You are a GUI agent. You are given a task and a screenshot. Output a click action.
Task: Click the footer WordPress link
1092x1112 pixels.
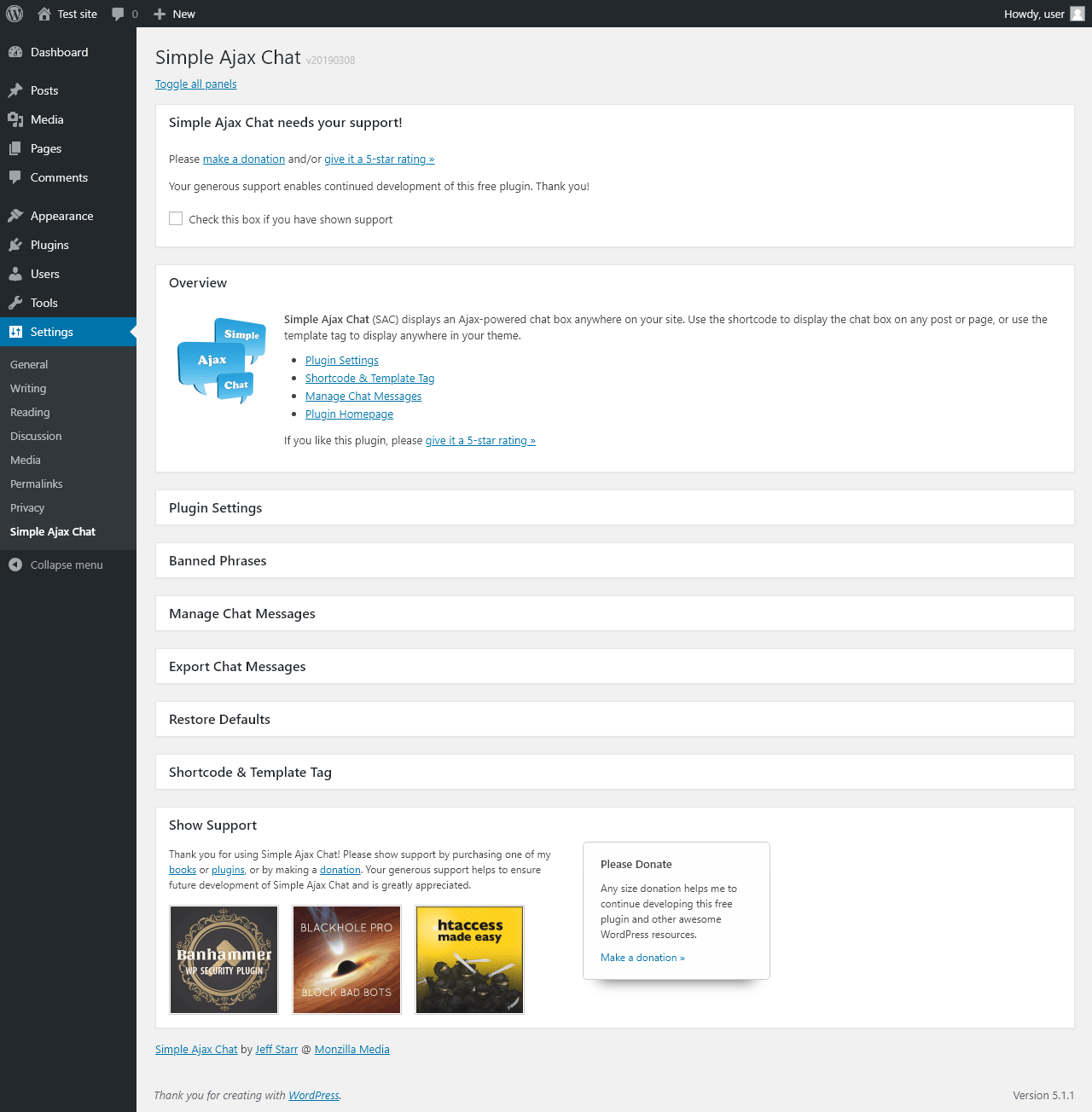[314, 1095]
